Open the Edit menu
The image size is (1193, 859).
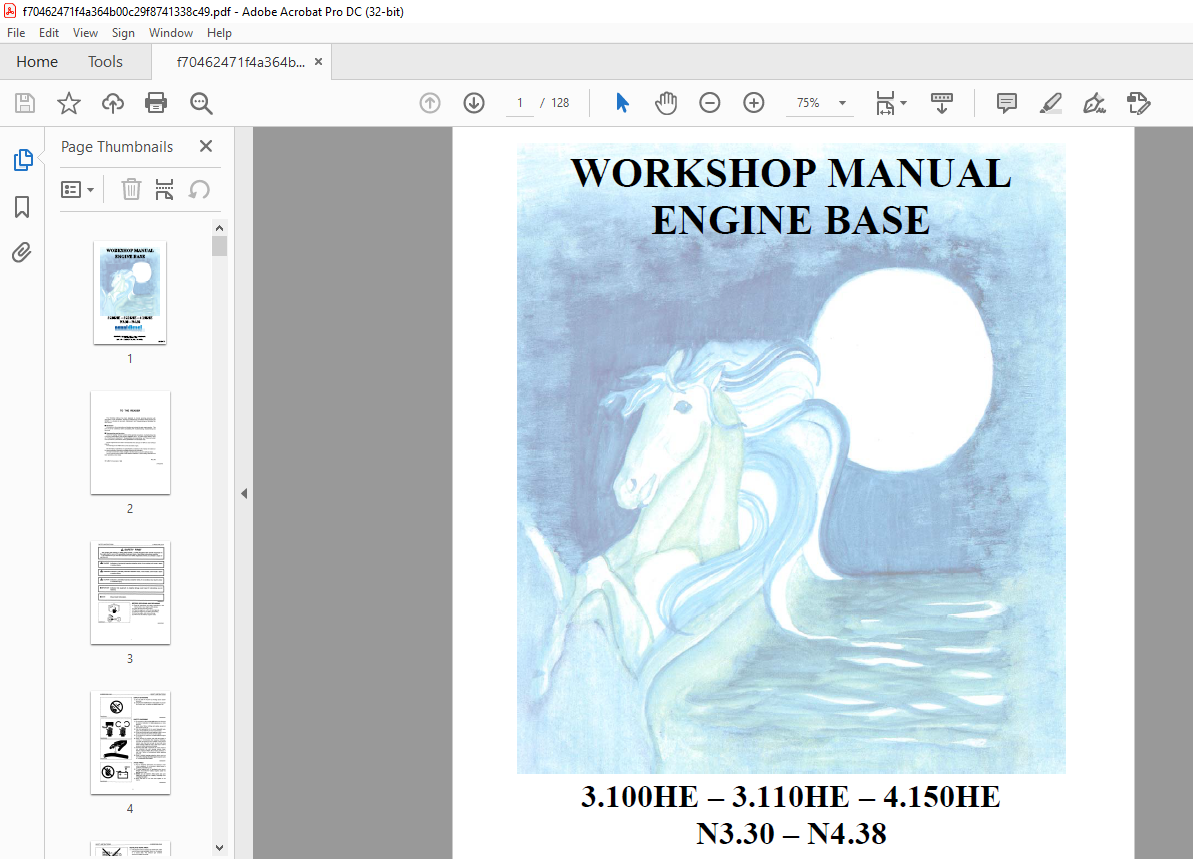pos(49,33)
